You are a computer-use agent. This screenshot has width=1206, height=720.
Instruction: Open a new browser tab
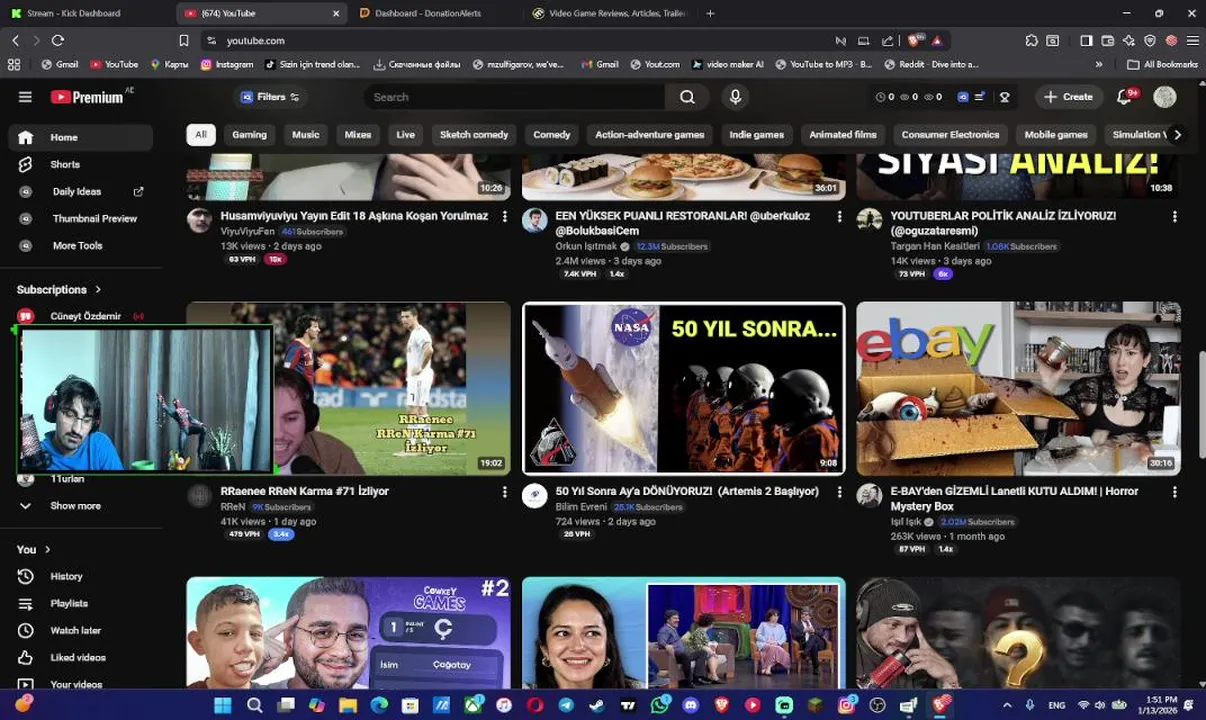[x=710, y=13]
